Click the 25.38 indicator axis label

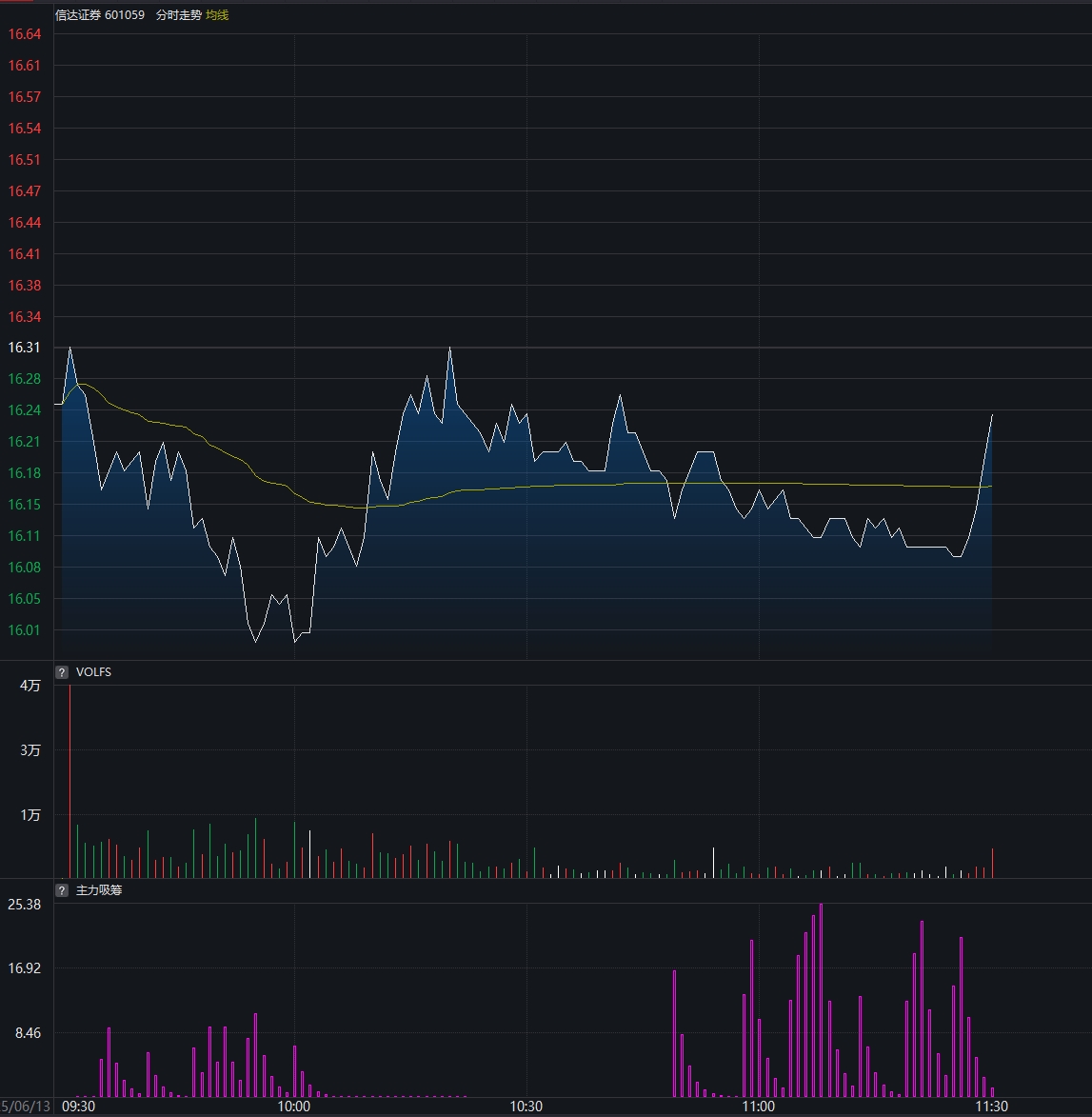pyautogui.click(x=24, y=904)
